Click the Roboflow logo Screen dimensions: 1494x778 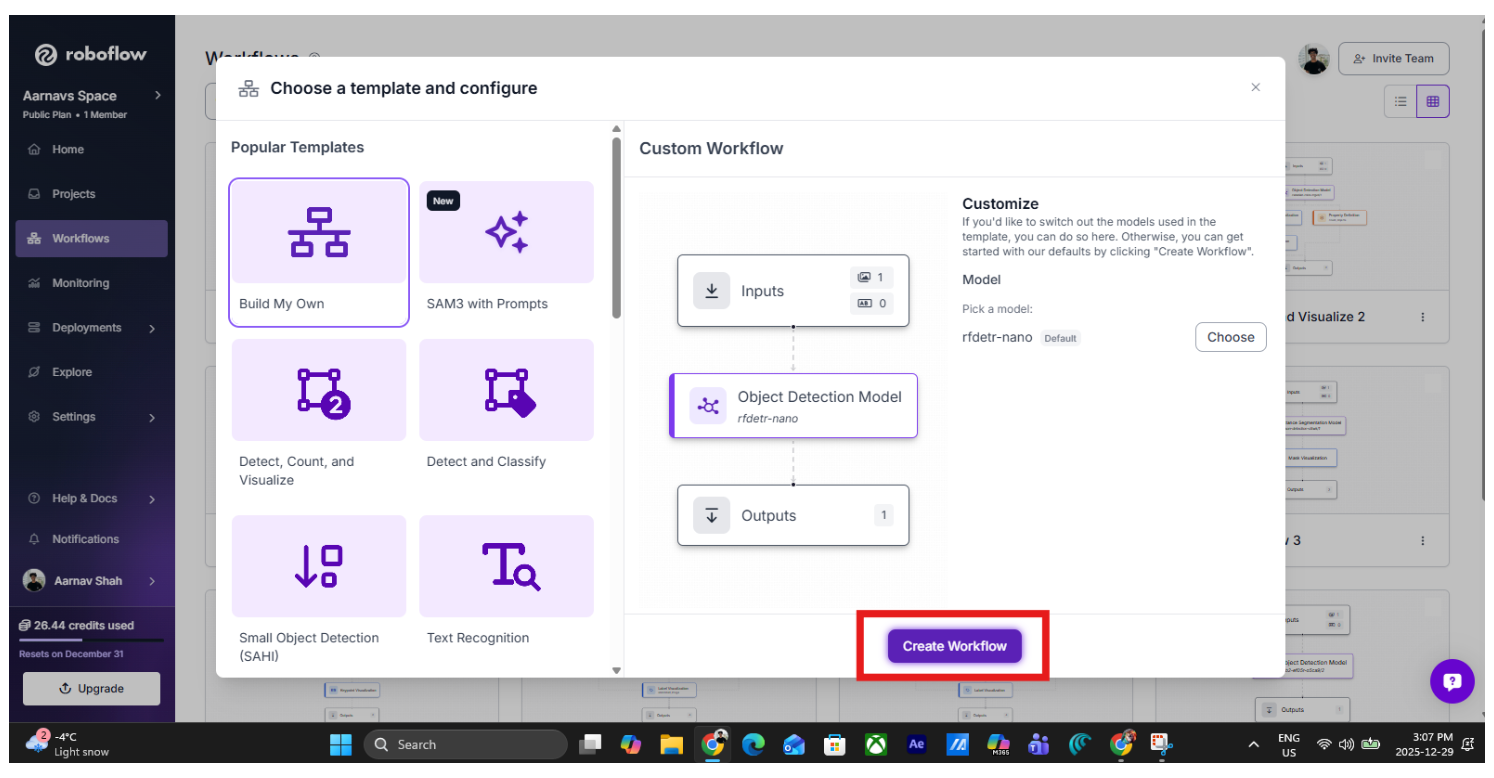tap(90, 55)
